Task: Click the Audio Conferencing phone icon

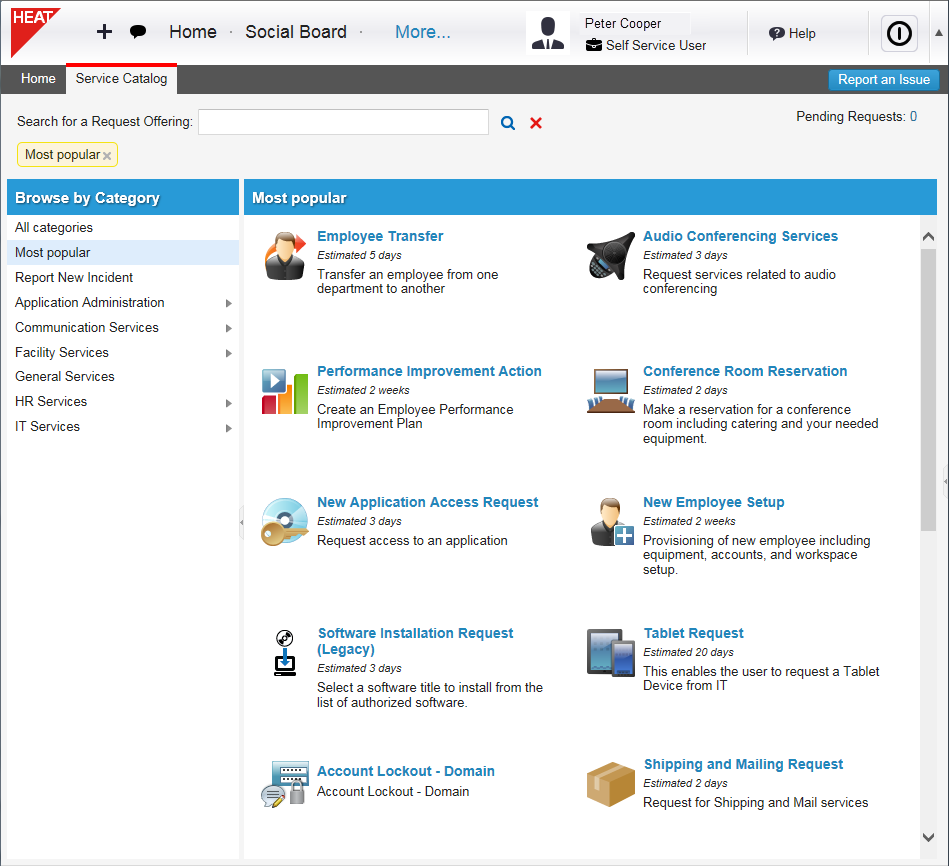Action: click(x=611, y=257)
